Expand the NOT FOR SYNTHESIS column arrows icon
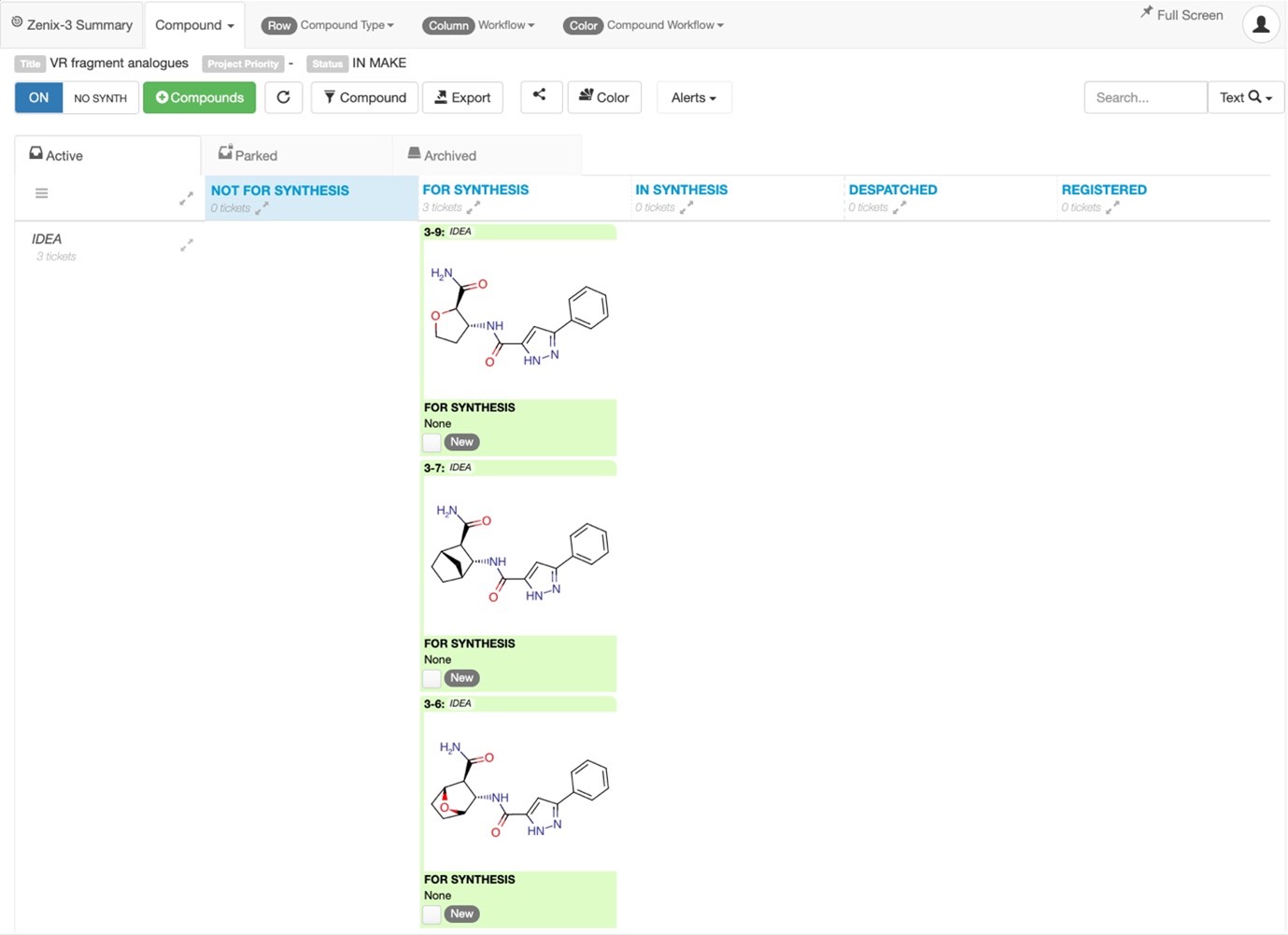The height and width of the screenshot is (935, 1288). click(x=262, y=208)
